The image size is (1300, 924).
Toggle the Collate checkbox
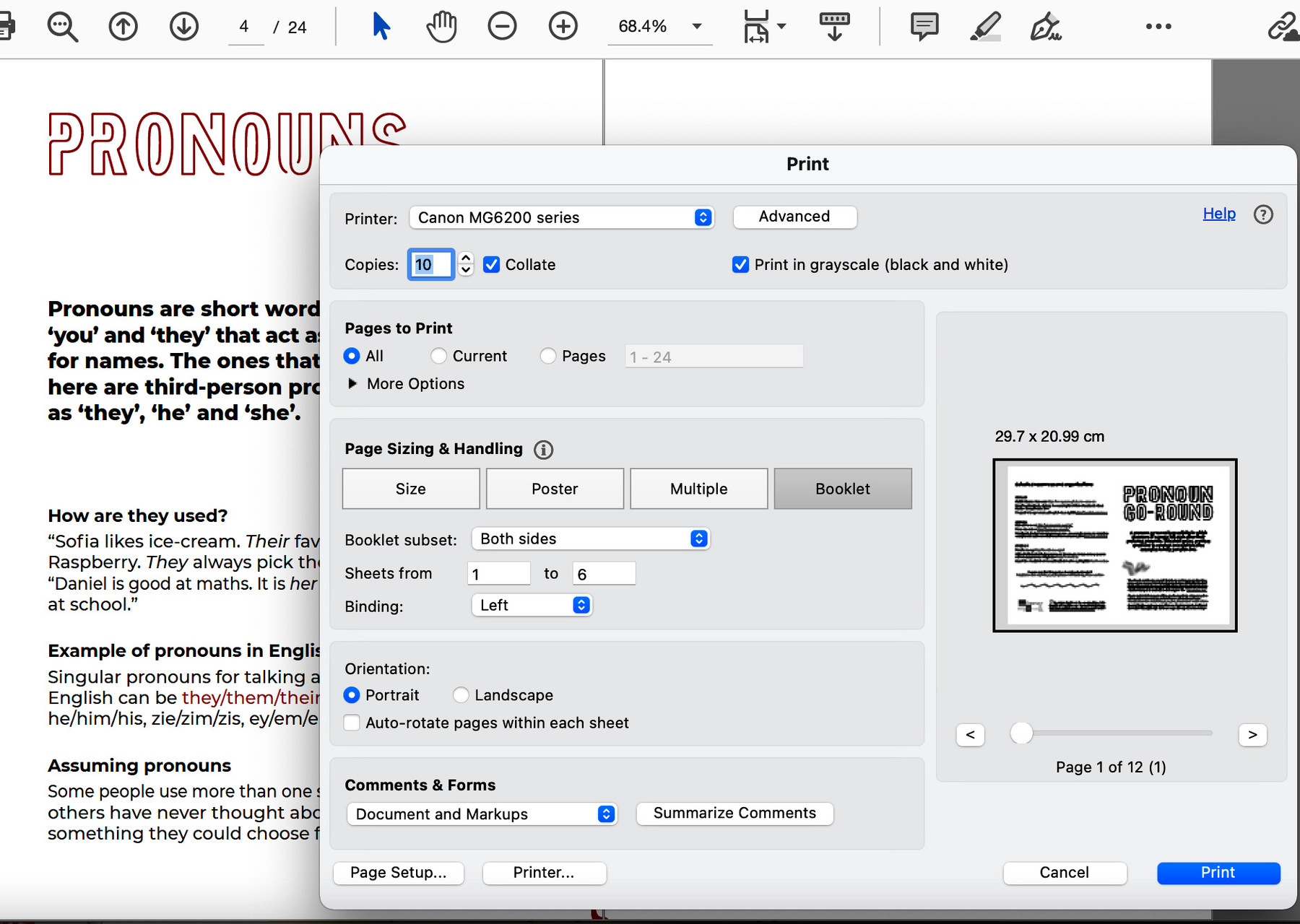point(492,264)
